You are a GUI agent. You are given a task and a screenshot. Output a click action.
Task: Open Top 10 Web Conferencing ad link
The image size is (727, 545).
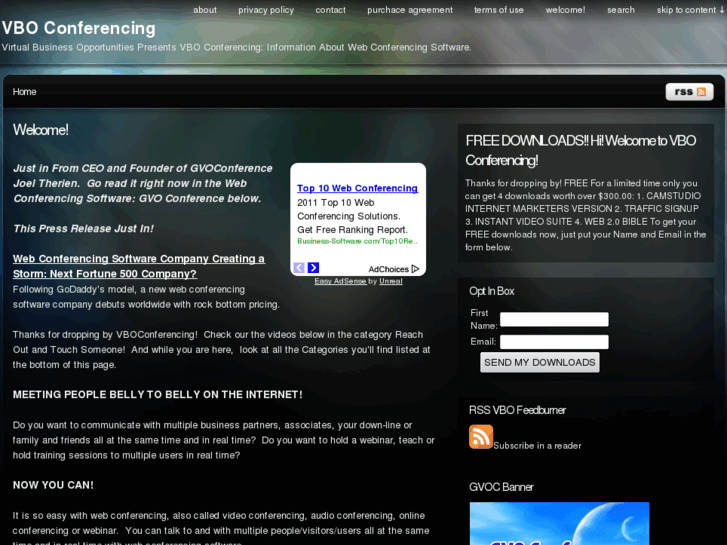click(357, 188)
